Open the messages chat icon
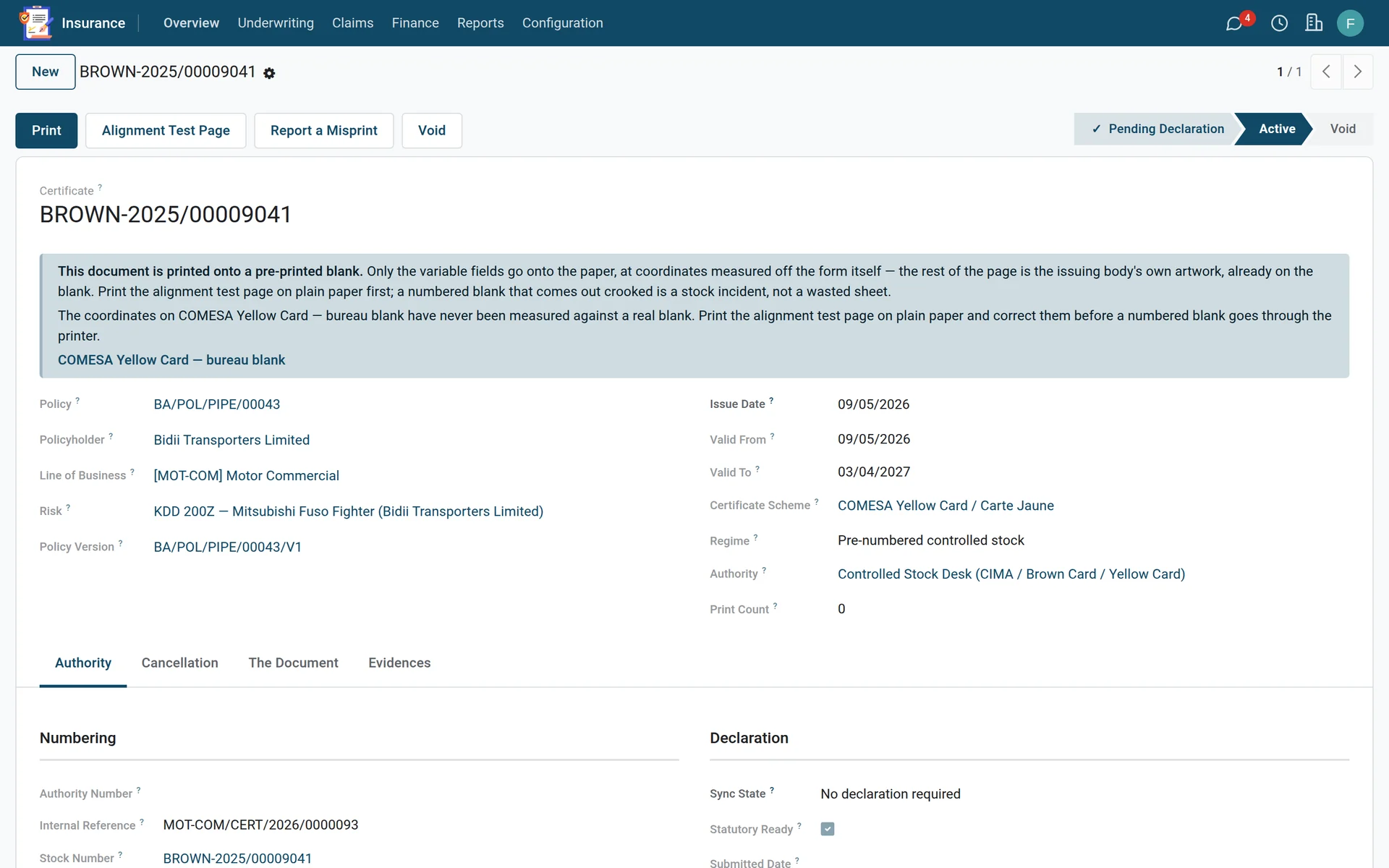The height and width of the screenshot is (868, 1389). pyautogui.click(x=1234, y=23)
